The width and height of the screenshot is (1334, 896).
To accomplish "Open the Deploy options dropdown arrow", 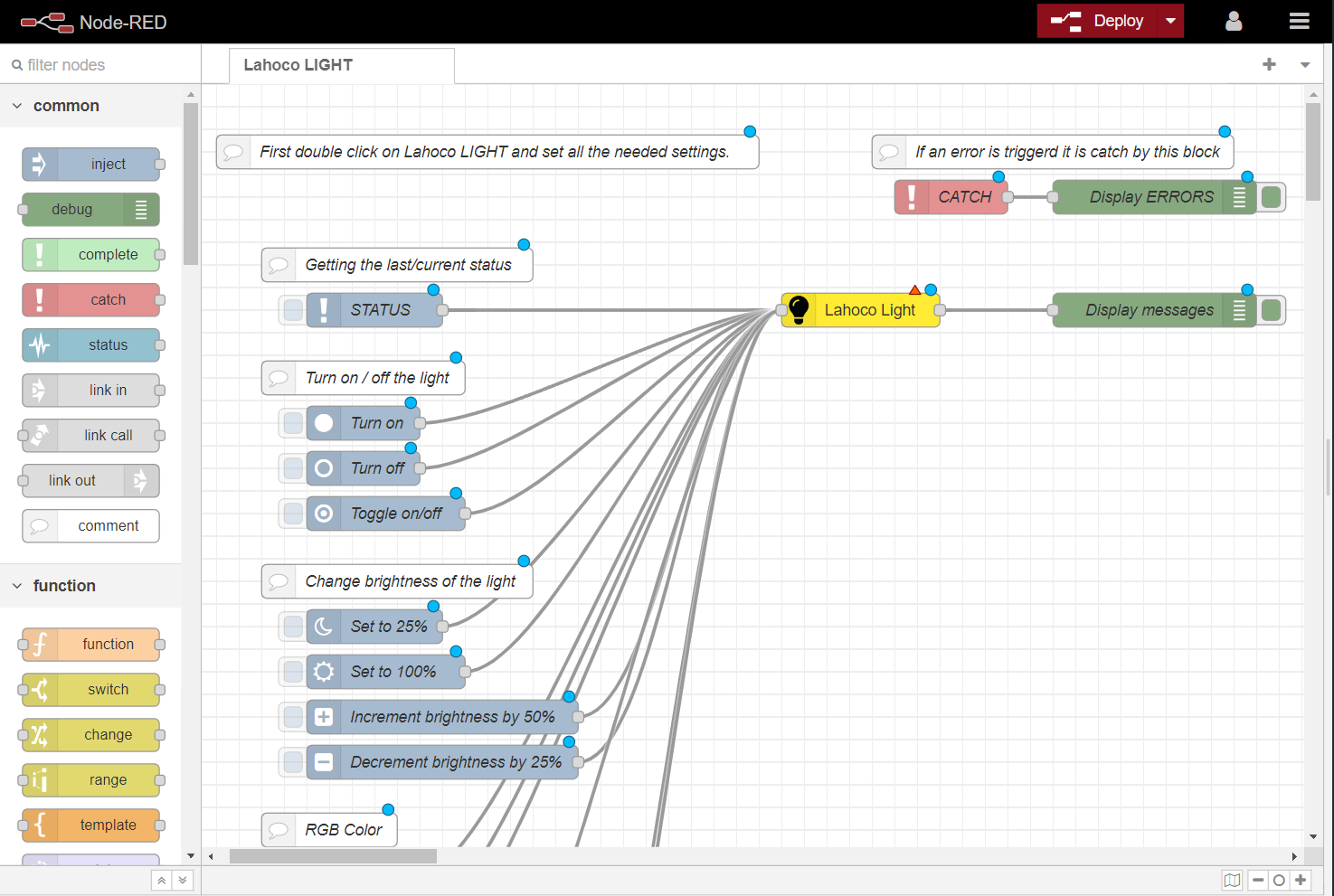I will coord(1170,21).
